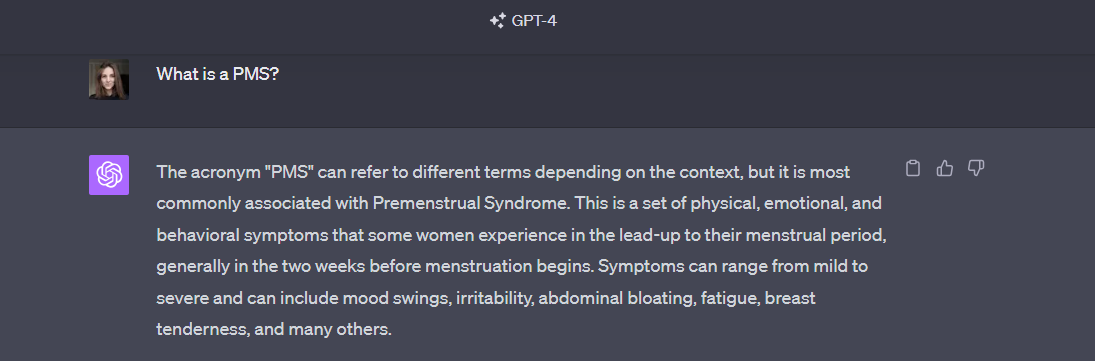This screenshot has height=361, width=1095.
Task: Mark the response with thumbs down
Action: click(x=976, y=168)
